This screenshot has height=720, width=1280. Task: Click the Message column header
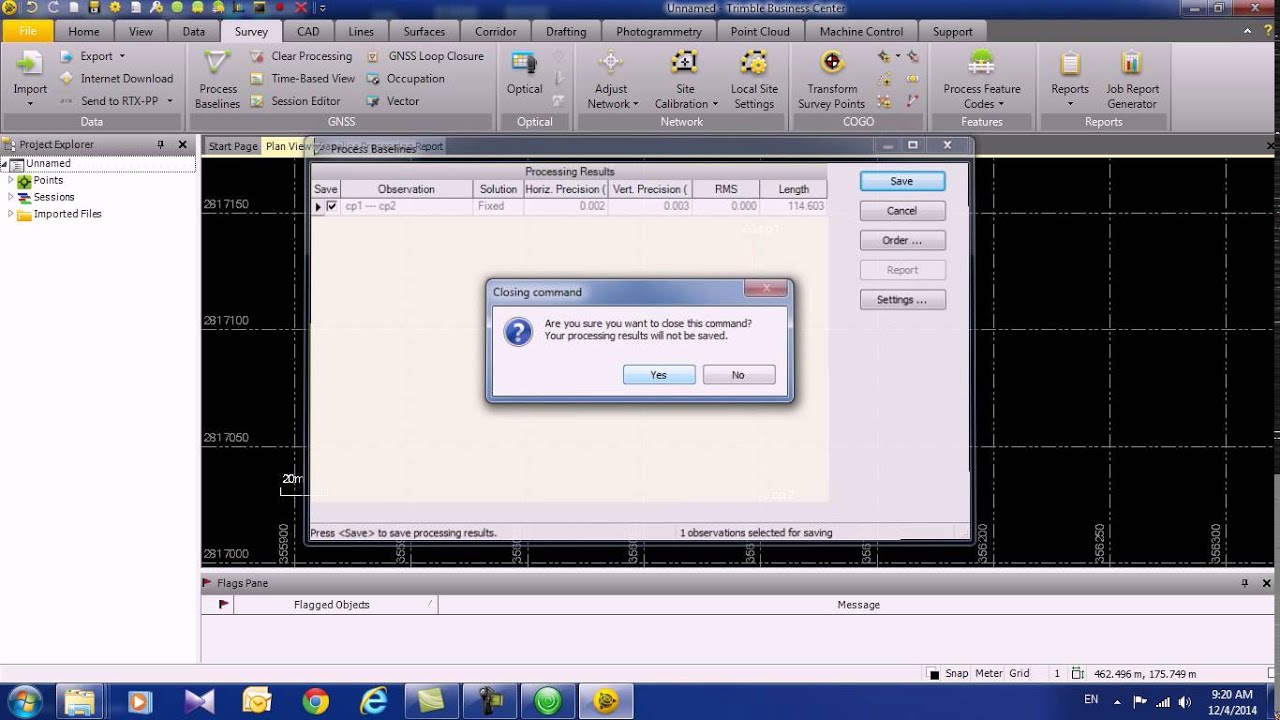858,604
